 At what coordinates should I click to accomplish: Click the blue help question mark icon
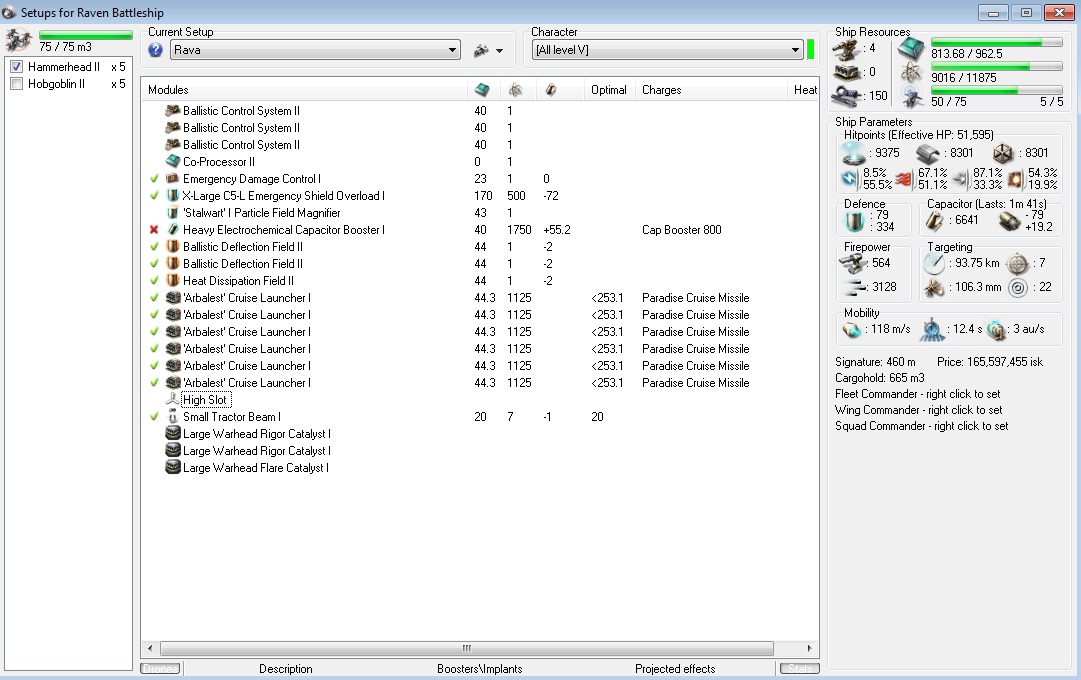point(156,50)
